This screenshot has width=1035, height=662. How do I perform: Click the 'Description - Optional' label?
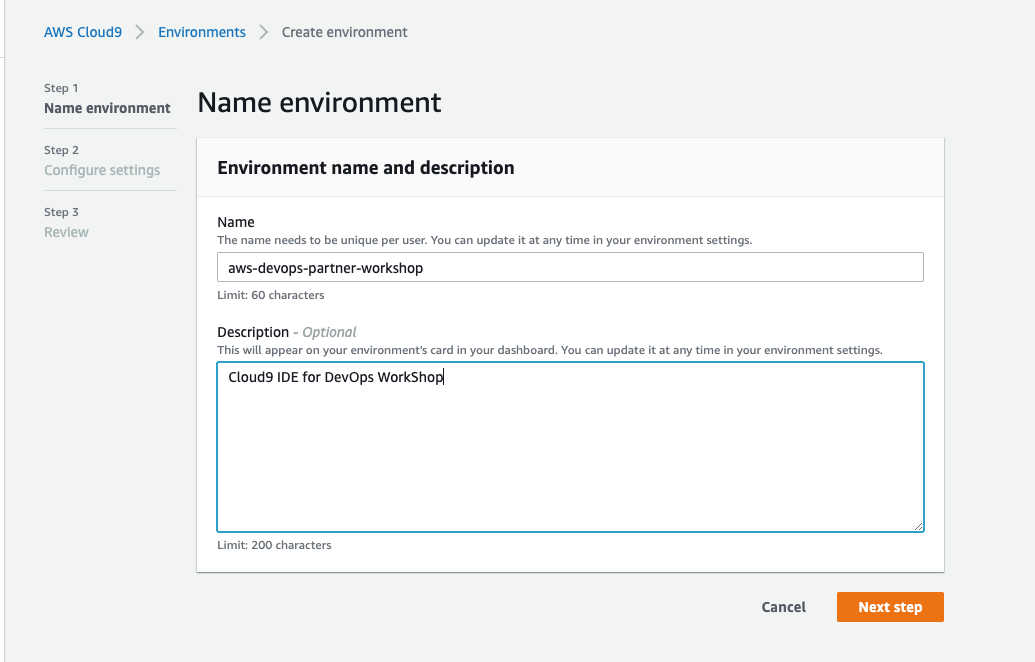286,332
